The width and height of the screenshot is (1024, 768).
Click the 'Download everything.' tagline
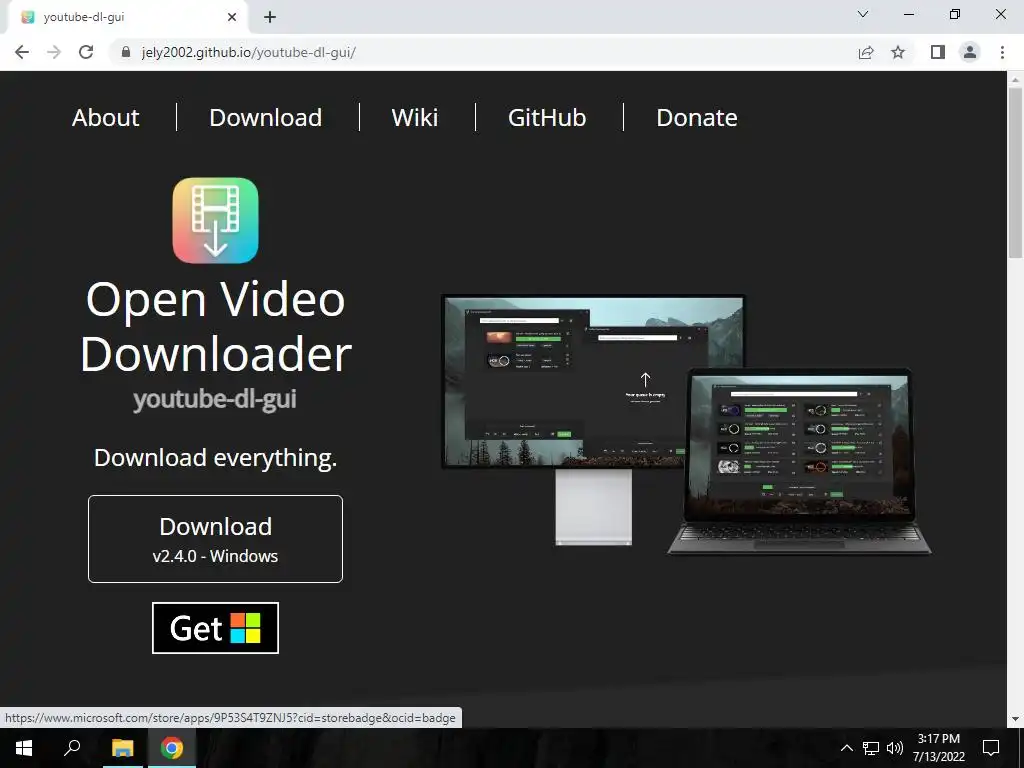[x=216, y=458]
